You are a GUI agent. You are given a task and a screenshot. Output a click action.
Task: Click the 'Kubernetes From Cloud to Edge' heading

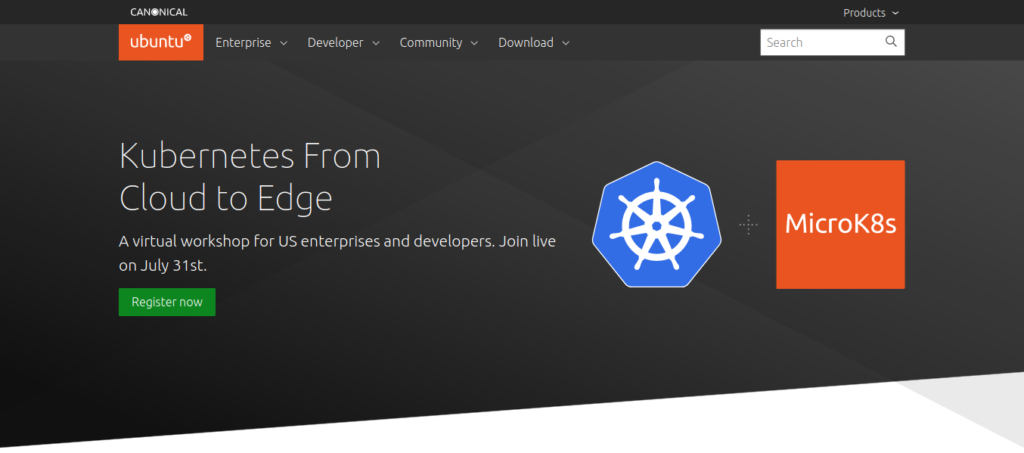tap(250, 178)
